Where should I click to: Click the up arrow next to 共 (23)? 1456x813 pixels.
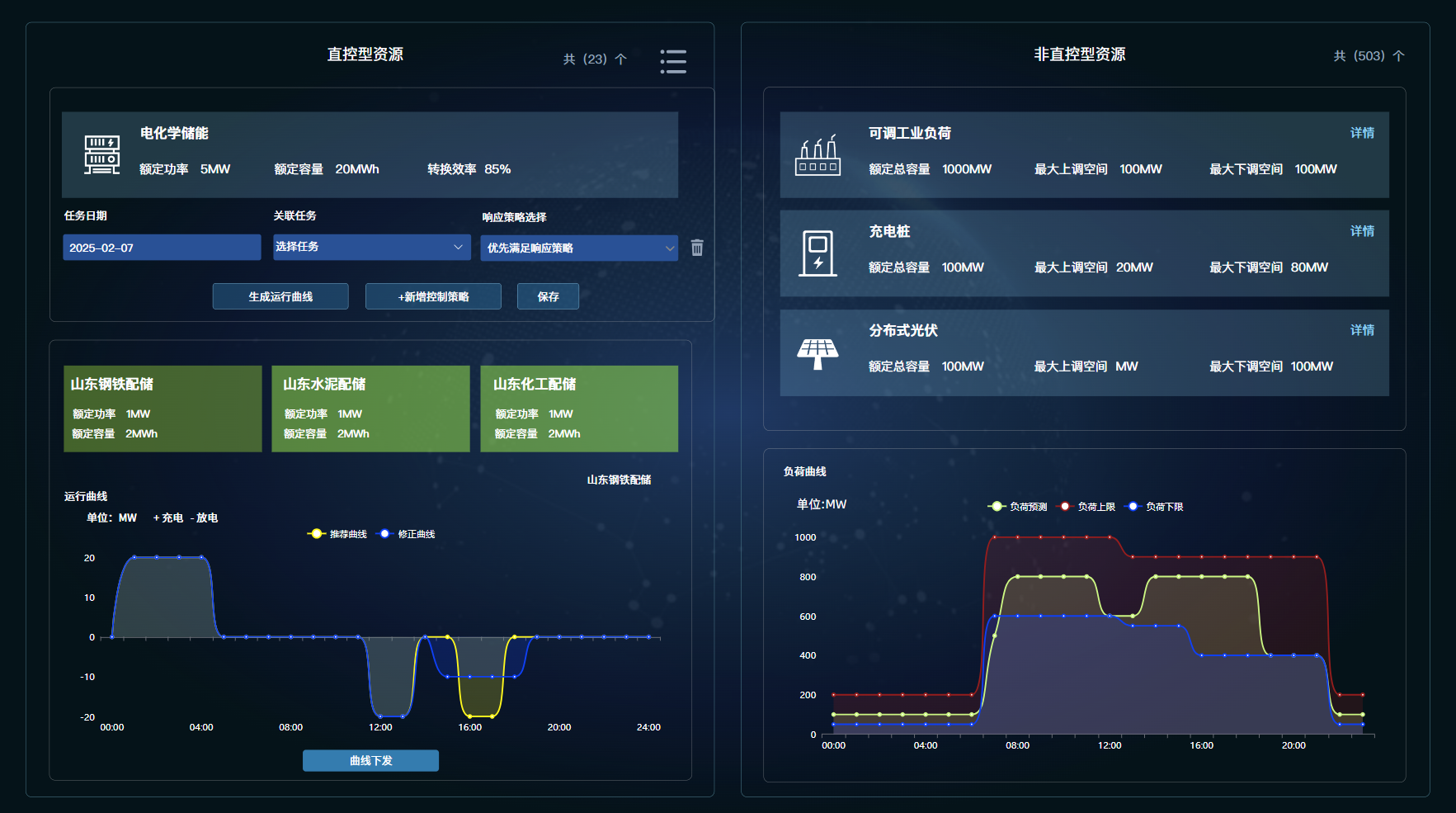coord(621,59)
